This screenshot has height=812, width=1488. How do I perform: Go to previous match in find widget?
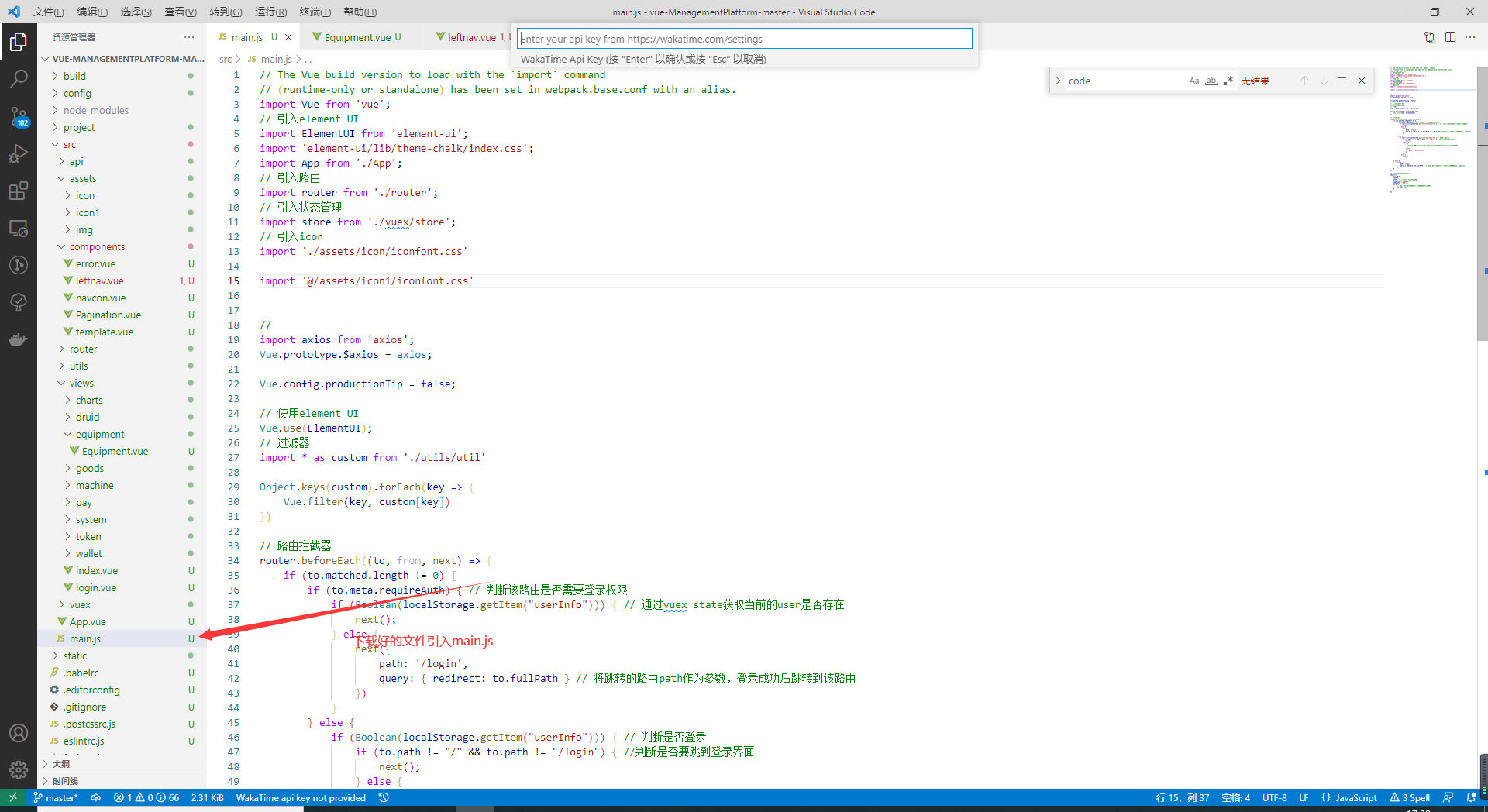coord(1304,81)
